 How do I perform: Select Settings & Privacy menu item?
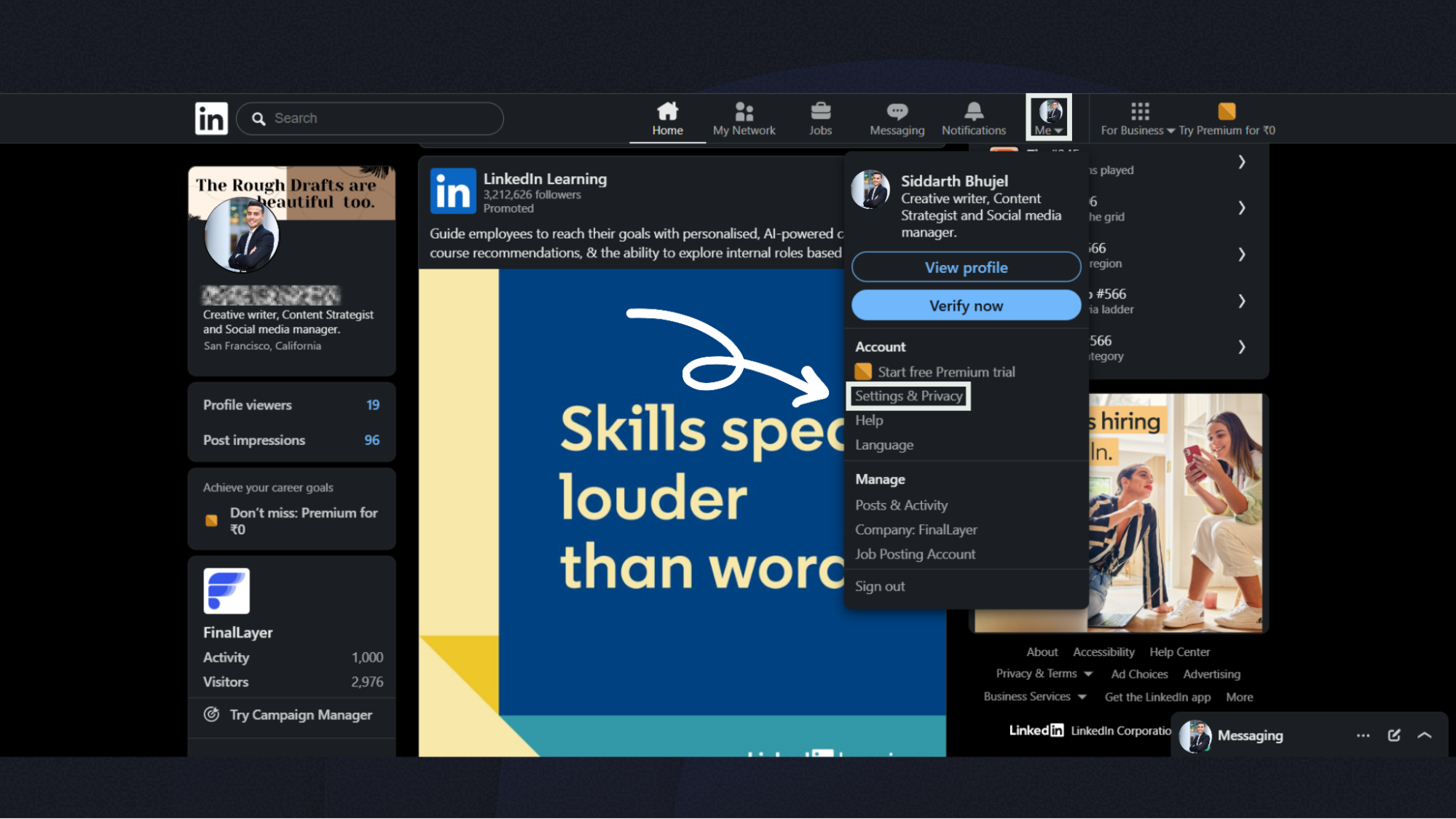(x=908, y=396)
